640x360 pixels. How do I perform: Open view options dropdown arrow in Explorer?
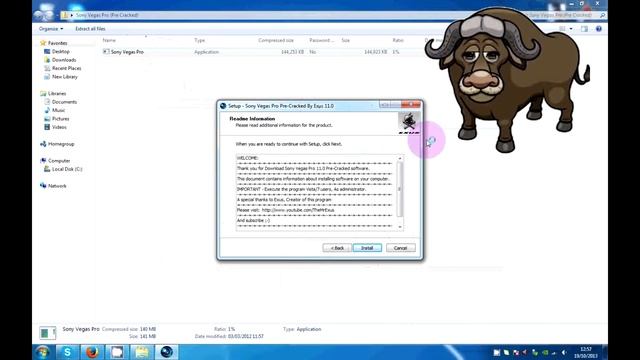[571, 29]
